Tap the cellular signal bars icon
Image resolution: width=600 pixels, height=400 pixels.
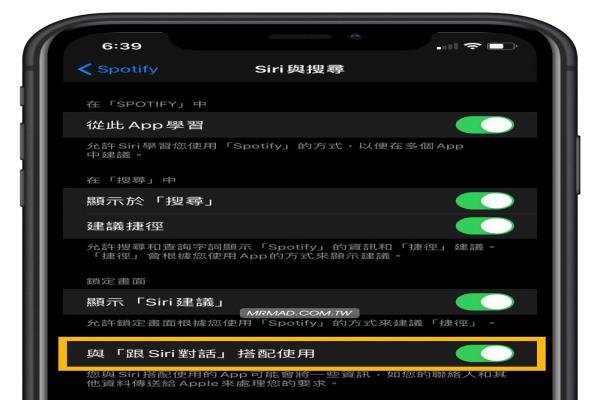(448, 47)
